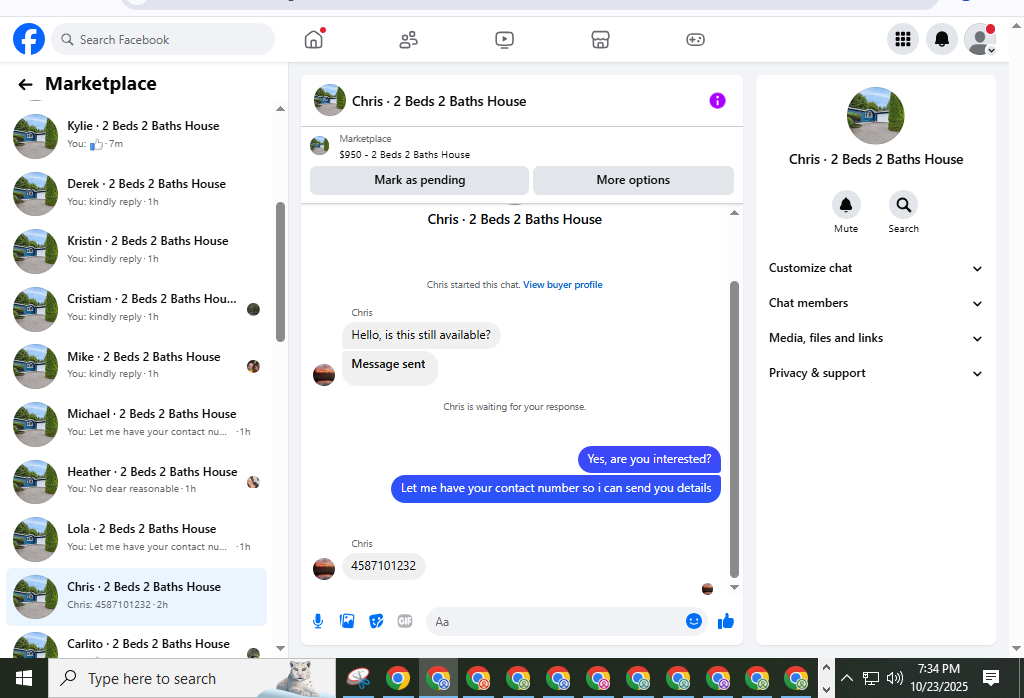Image resolution: width=1024 pixels, height=698 pixels.
Task: Record a voice clip with microphone
Action: [x=318, y=621]
